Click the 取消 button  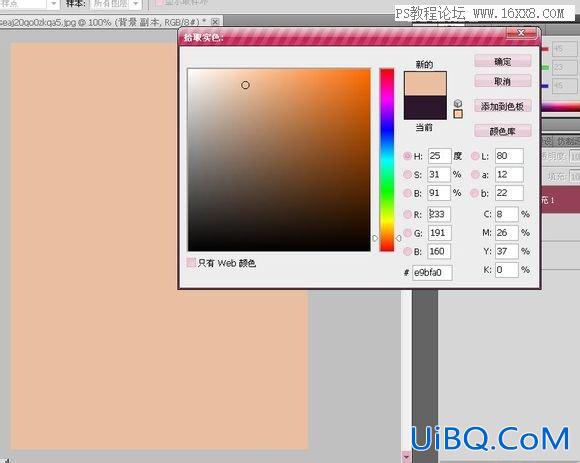[x=503, y=81]
